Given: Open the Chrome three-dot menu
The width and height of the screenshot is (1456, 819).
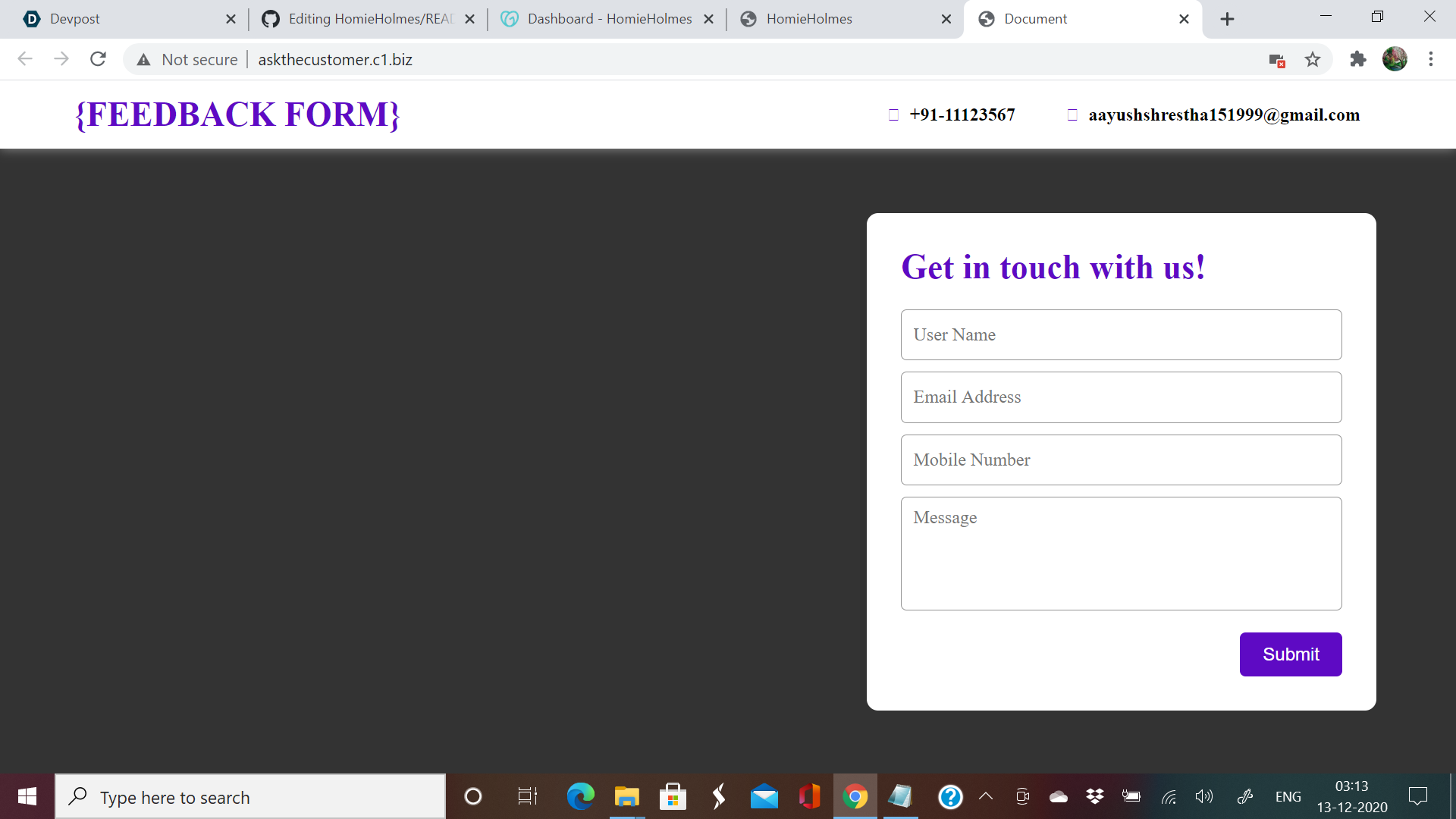Looking at the screenshot, I should (x=1430, y=59).
